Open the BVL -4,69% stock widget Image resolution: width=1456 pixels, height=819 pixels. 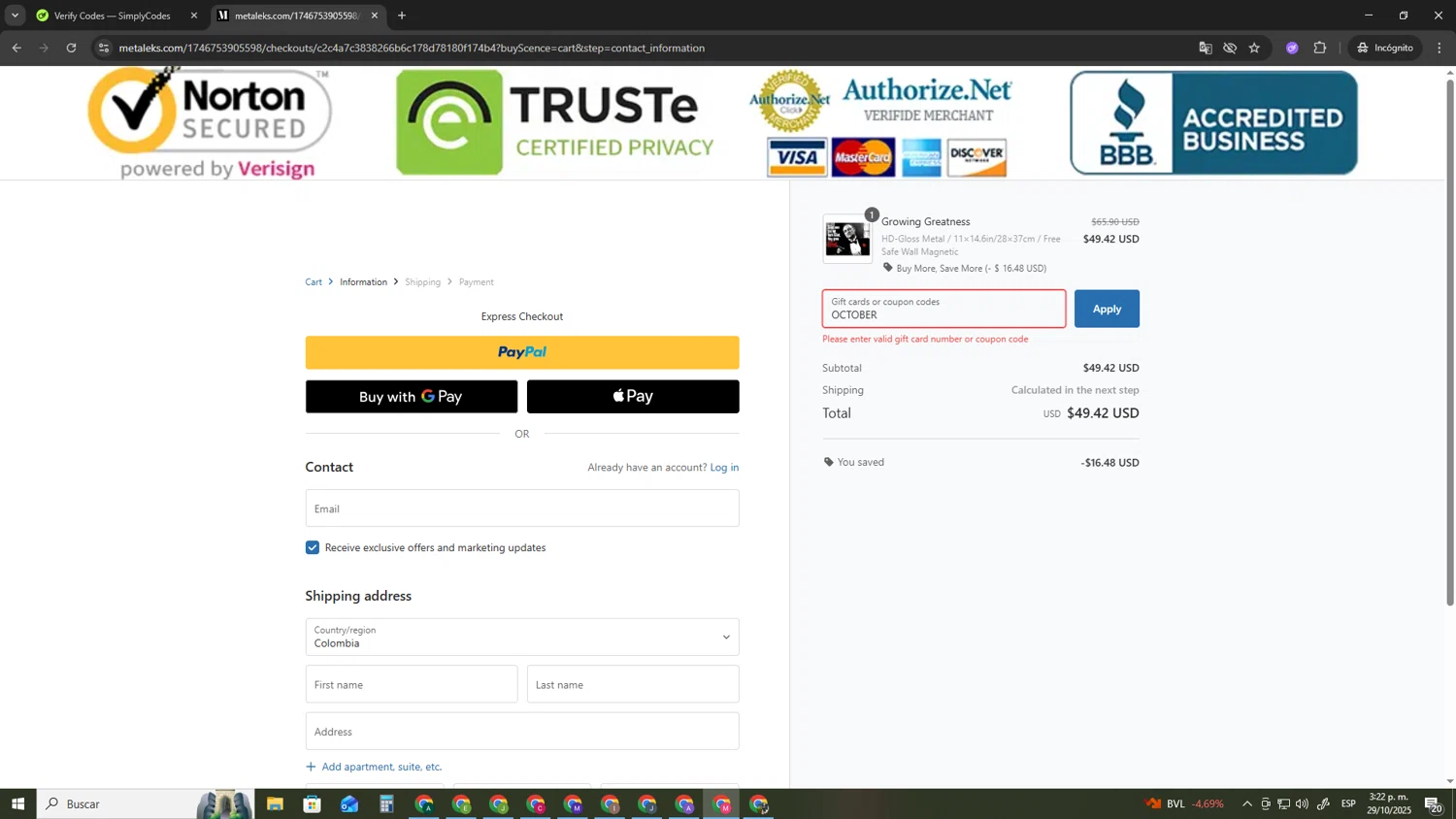[1184, 803]
